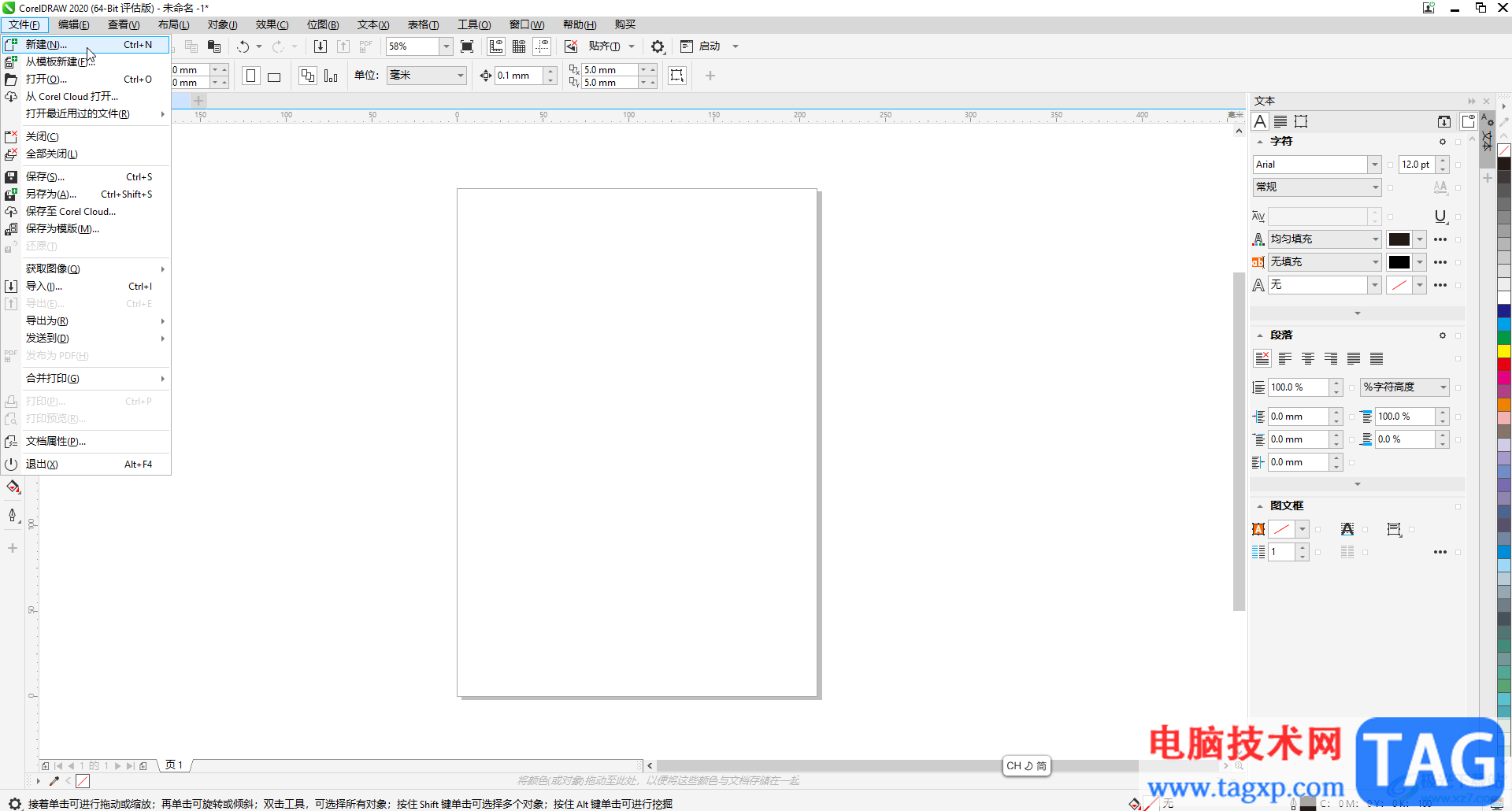This screenshot has height=811, width=1512.
Task: Toggle the show guidelines icon
Action: click(x=542, y=46)
